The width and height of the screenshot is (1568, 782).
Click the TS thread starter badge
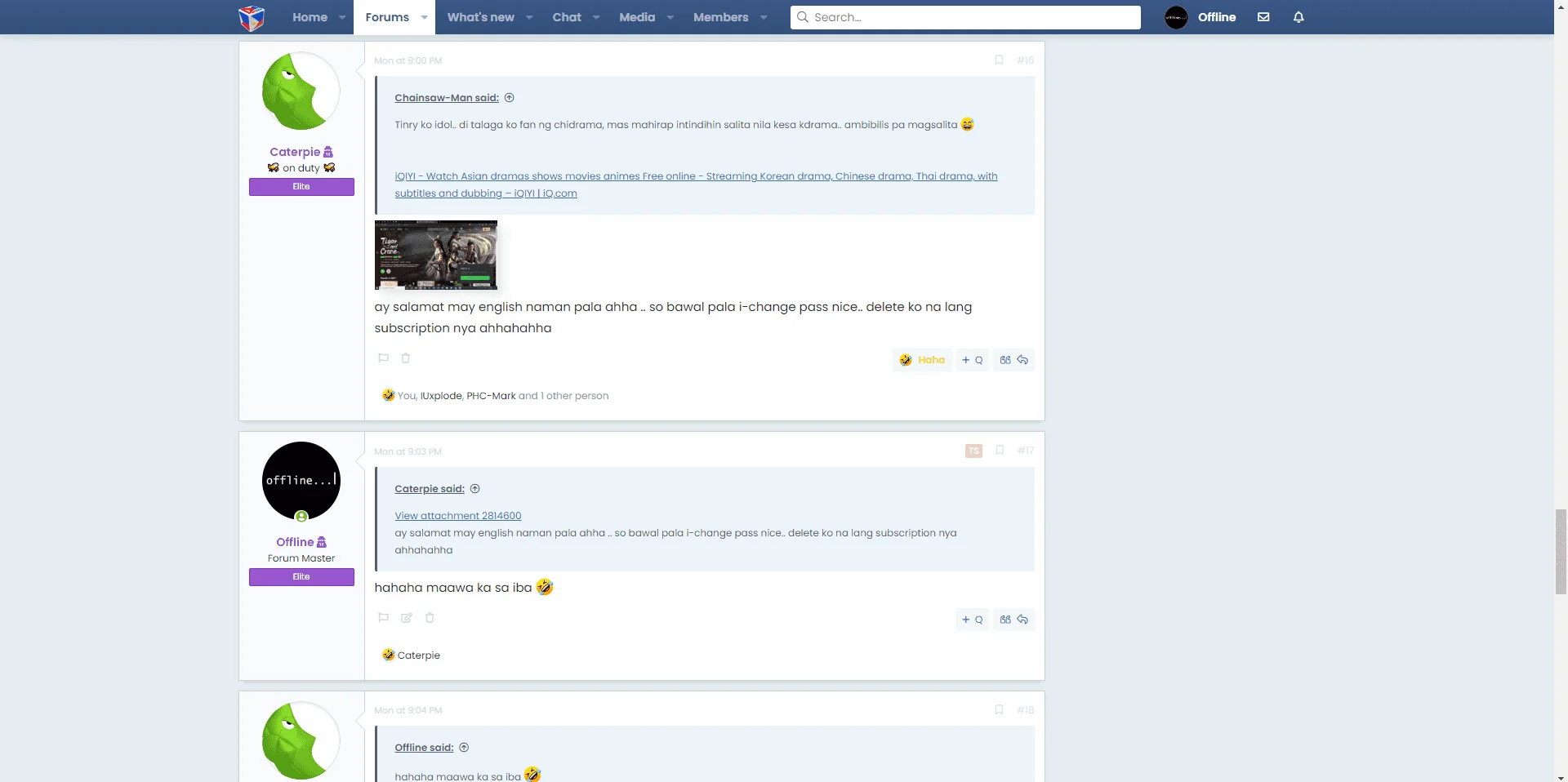pos(973,451)
